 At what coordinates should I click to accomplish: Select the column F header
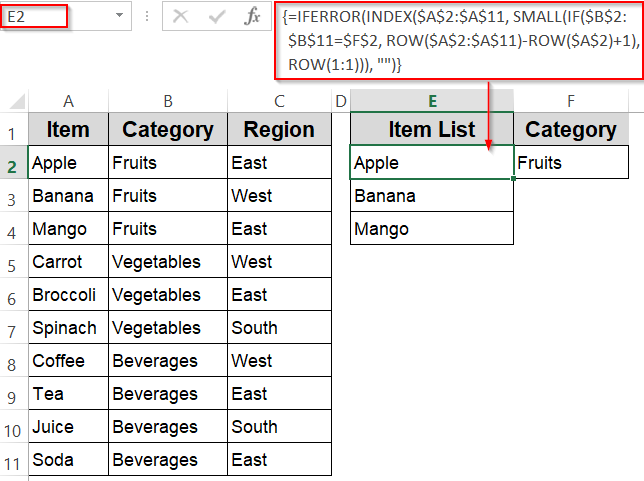(570, 100)
